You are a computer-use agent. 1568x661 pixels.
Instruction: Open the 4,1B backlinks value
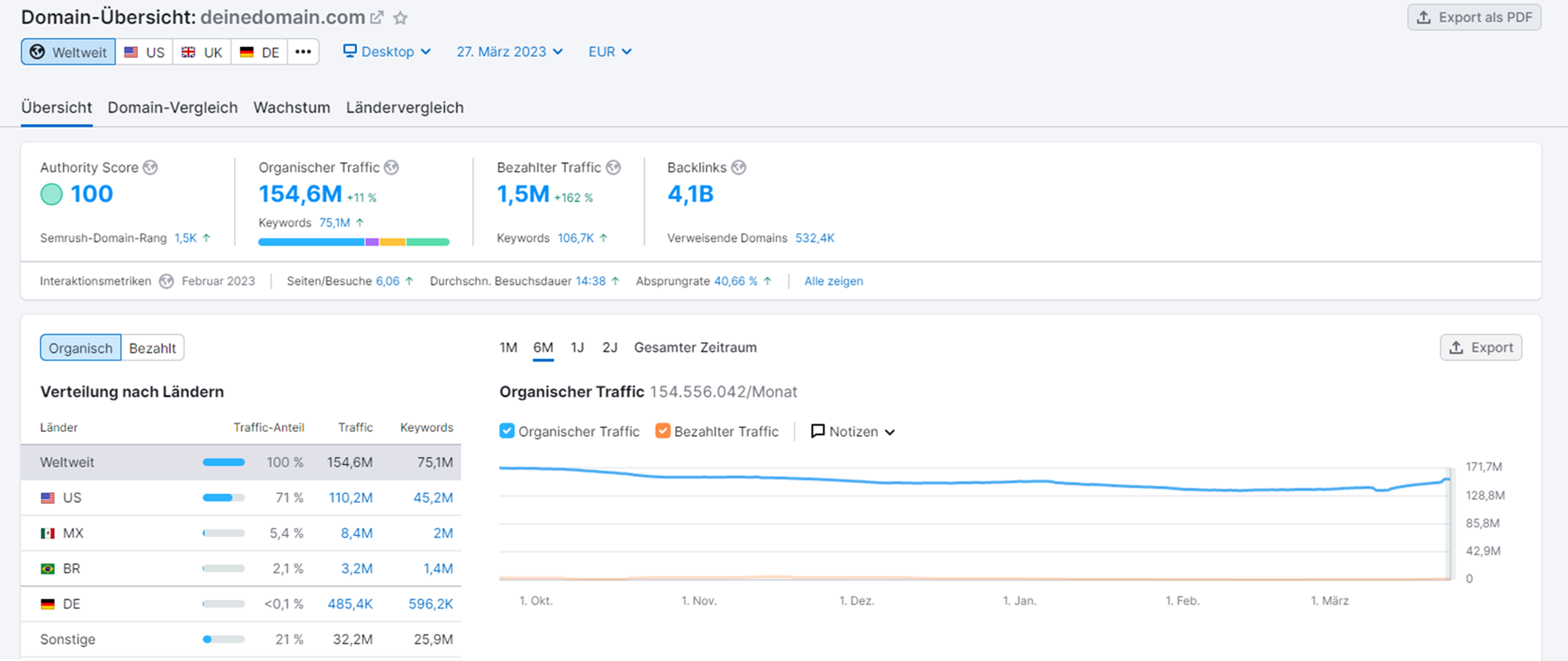pyautogui.click(x=690, y=194)
